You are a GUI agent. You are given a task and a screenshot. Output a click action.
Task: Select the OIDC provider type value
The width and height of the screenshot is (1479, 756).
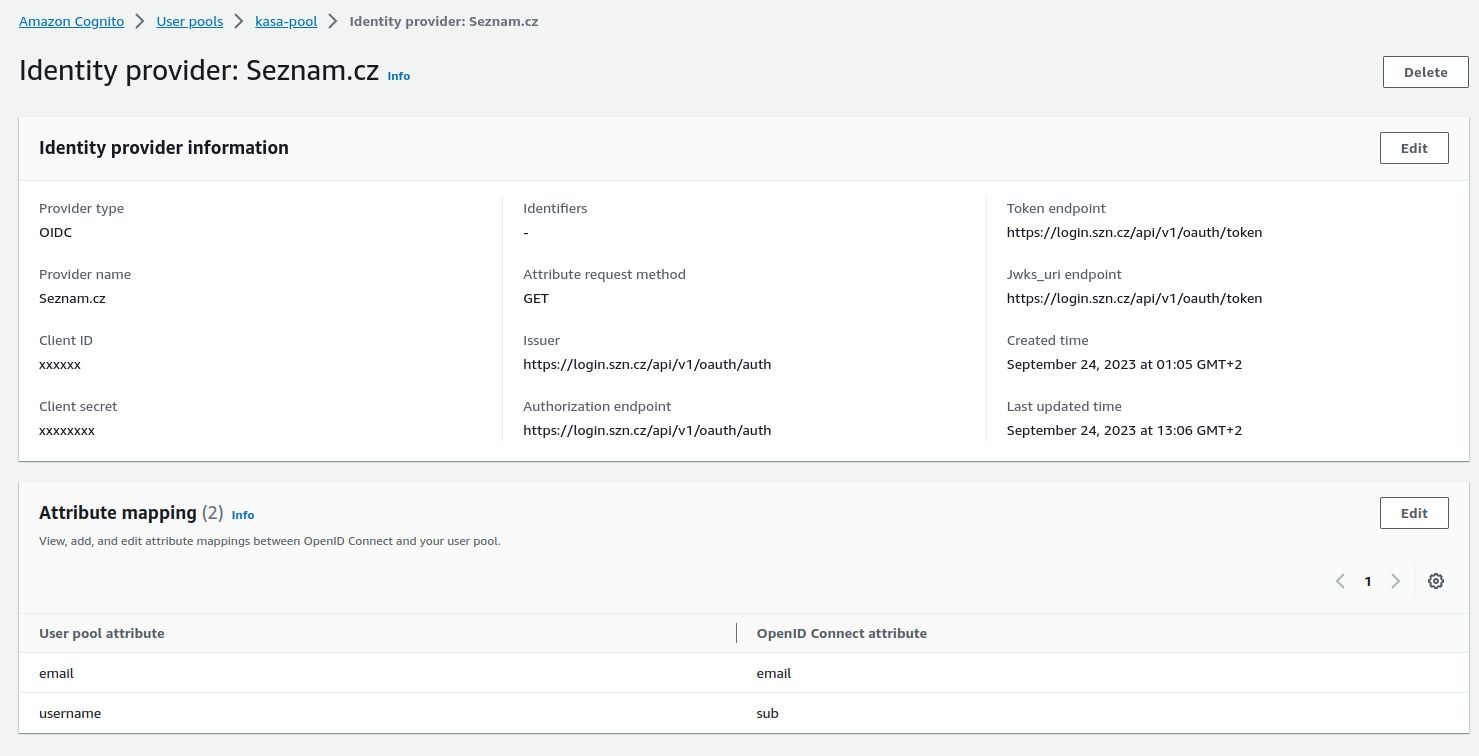pos(56,232)
